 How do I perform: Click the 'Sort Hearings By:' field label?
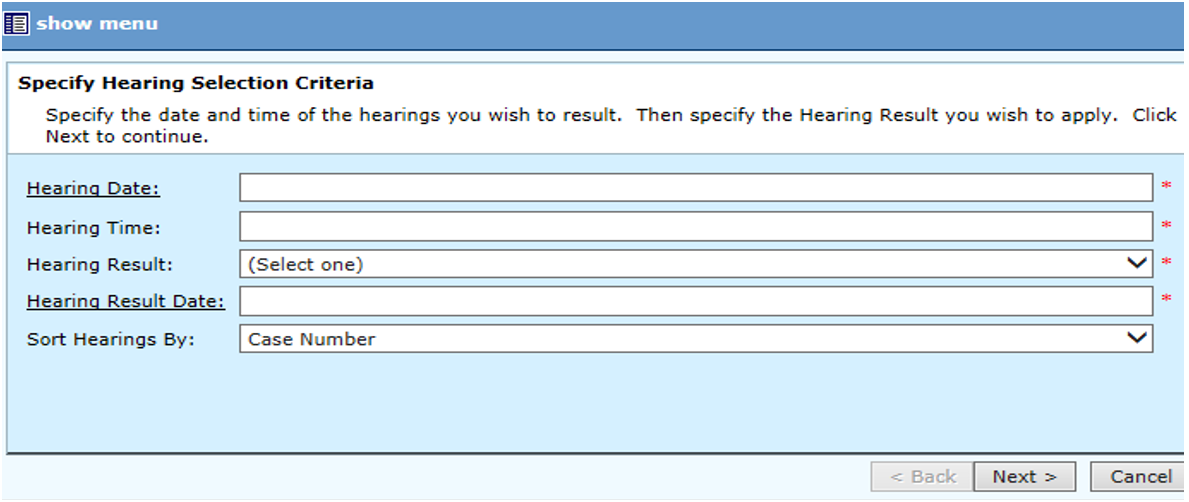[x=111, y=339]
